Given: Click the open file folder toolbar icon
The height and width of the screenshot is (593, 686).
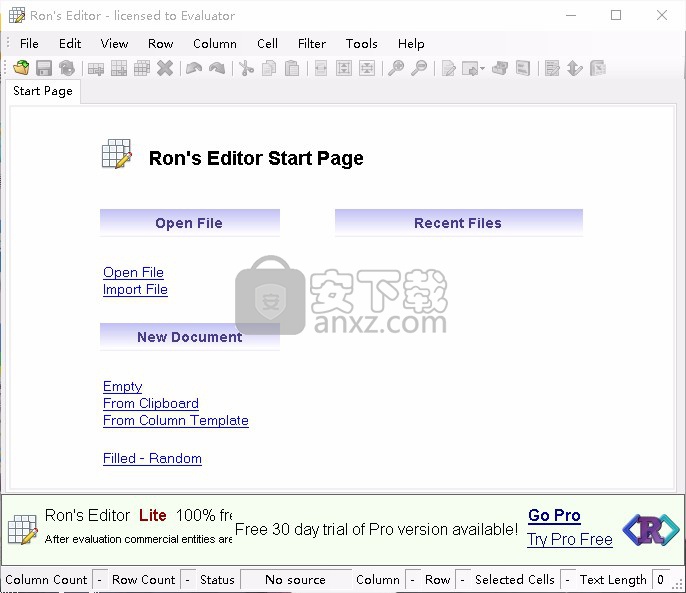Looking at the screenshot, I should (x=21, y=68).
